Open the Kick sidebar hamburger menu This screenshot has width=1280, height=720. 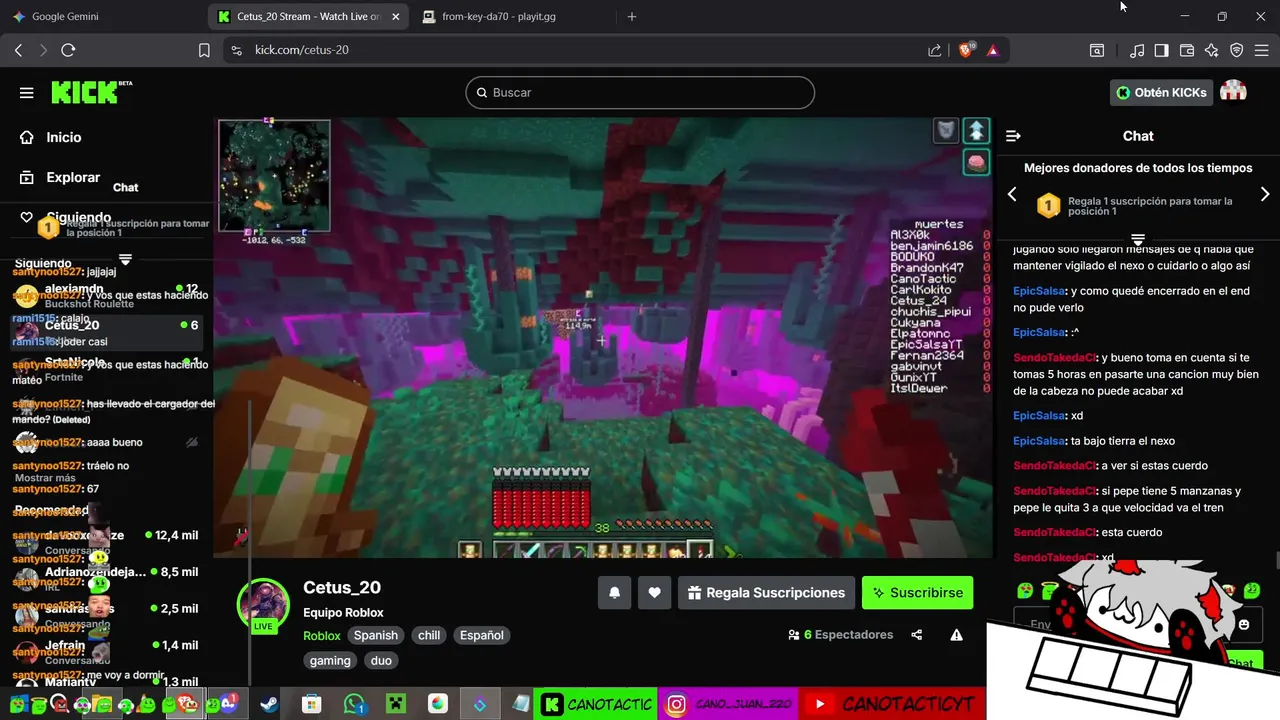click(x=26, y=93)
